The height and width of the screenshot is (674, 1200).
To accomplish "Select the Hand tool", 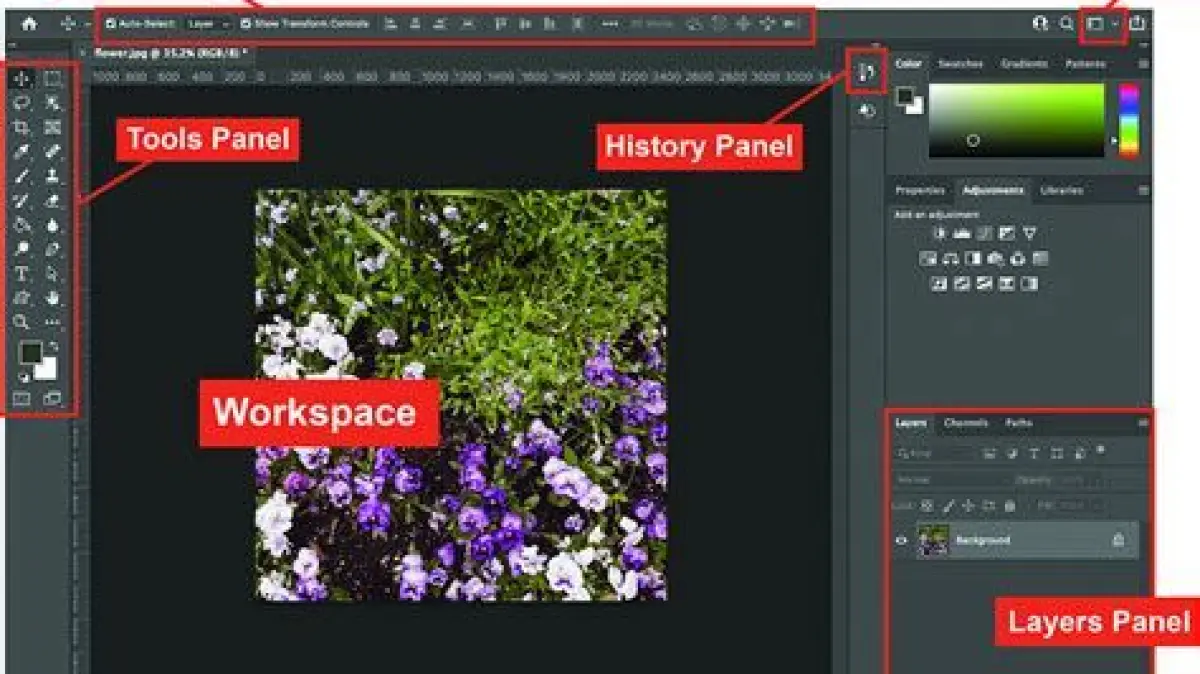I will [x=52, y=298].
